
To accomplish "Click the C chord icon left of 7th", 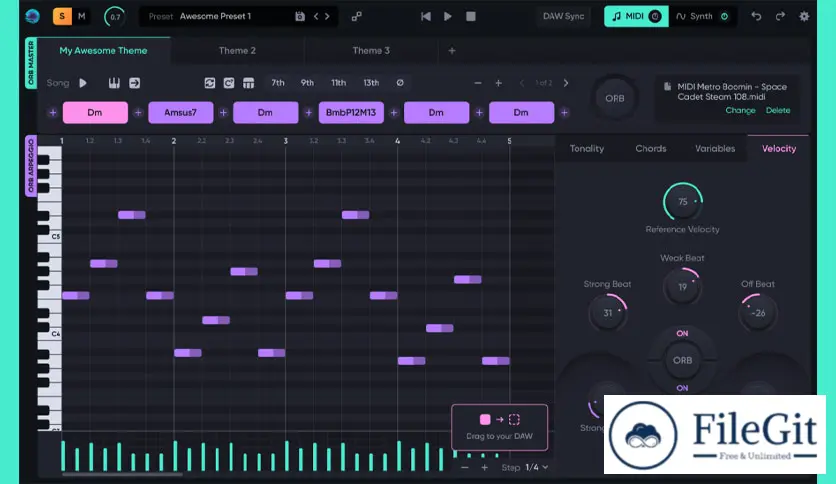I will (x=229, y=83).
